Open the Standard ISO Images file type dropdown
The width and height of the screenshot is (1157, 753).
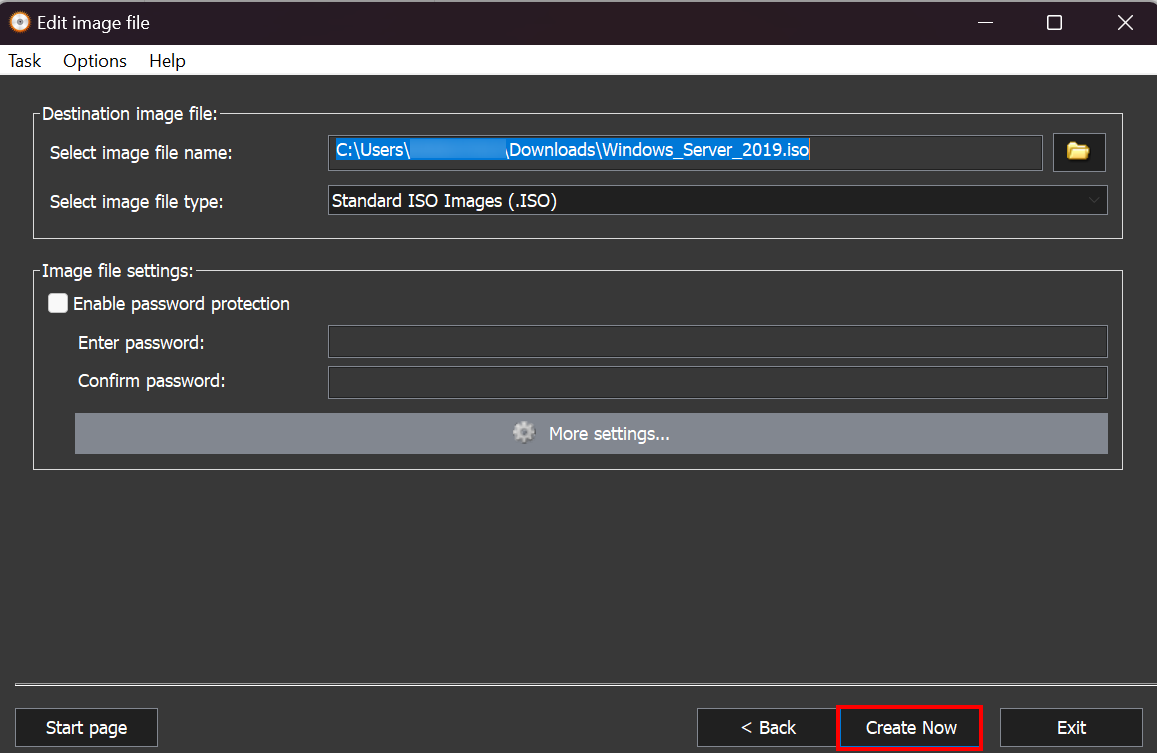716,201
